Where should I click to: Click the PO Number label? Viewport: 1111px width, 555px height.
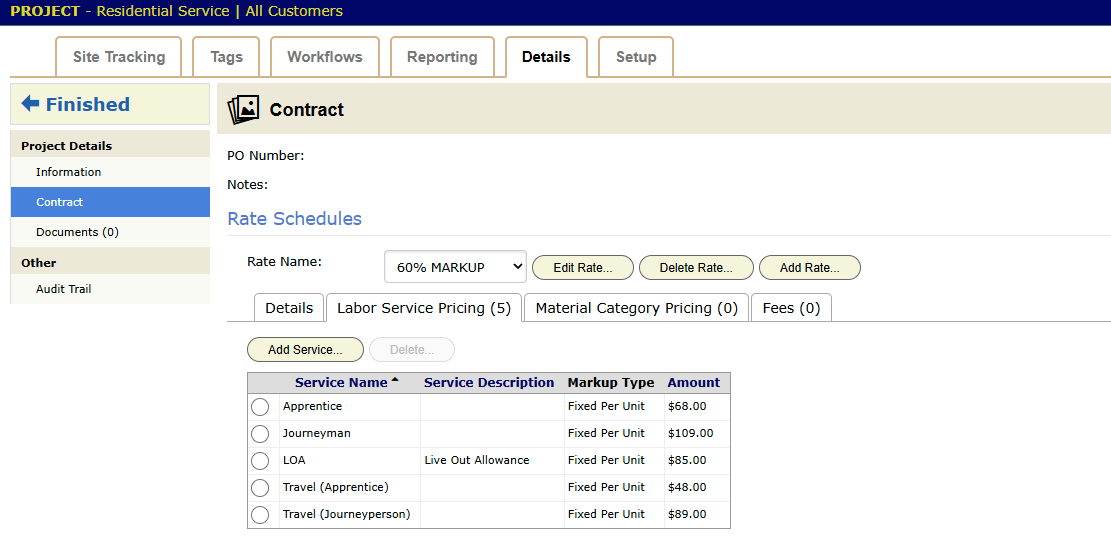(266, 156)
